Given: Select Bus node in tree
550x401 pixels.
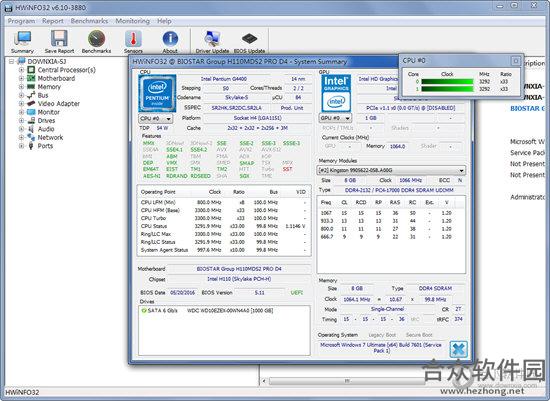Looking at the screenshot, I should [43, 95].
